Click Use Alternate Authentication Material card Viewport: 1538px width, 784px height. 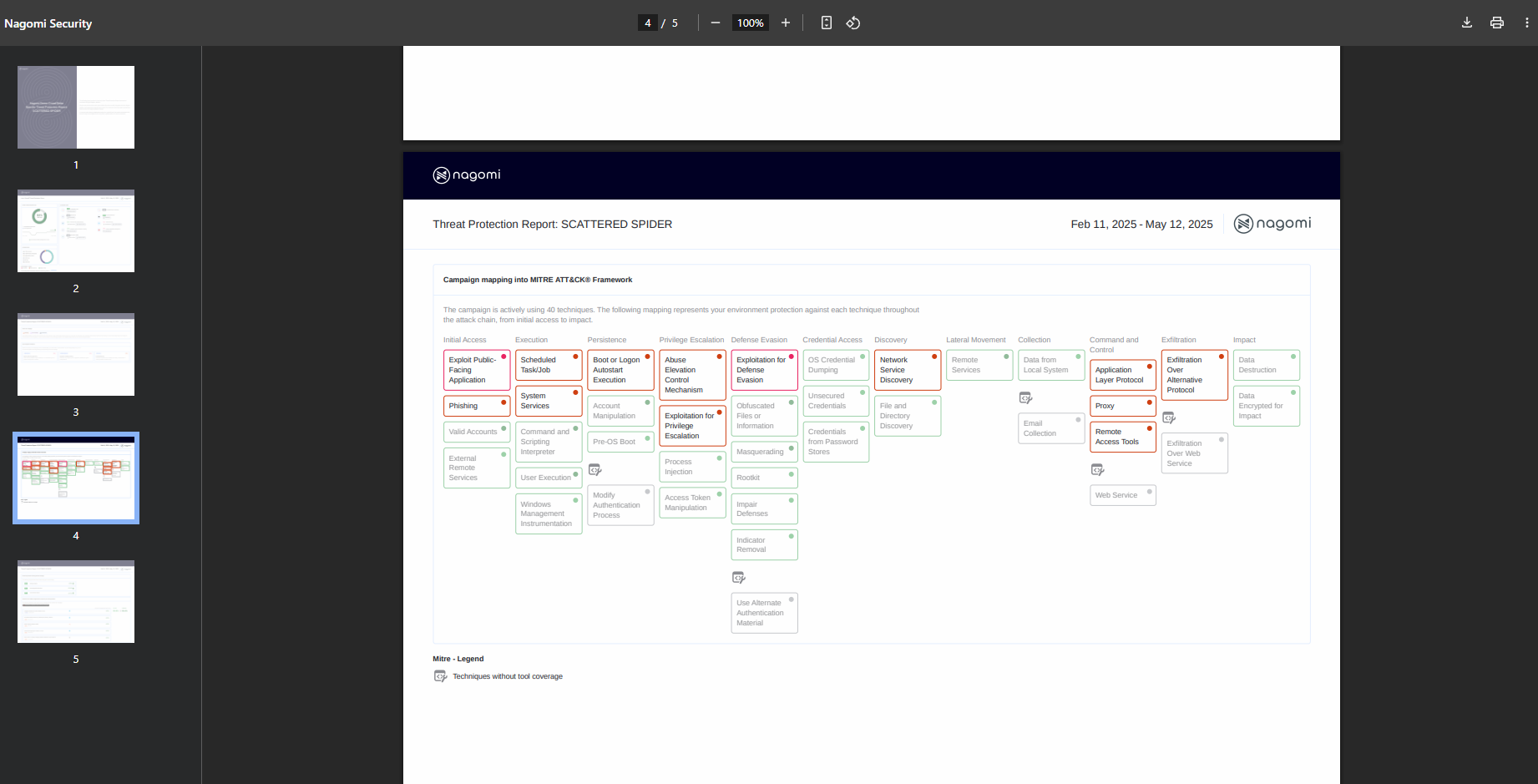point(764,613)
